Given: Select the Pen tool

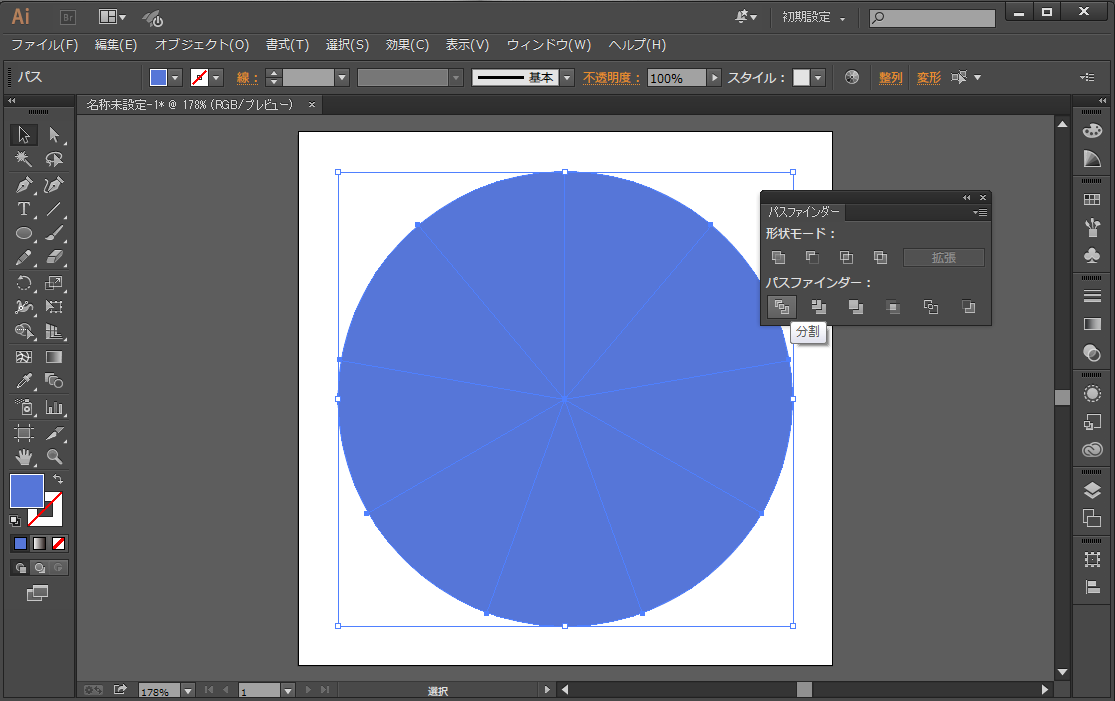Looking at the screenshot, I should (x=24, y=185).
